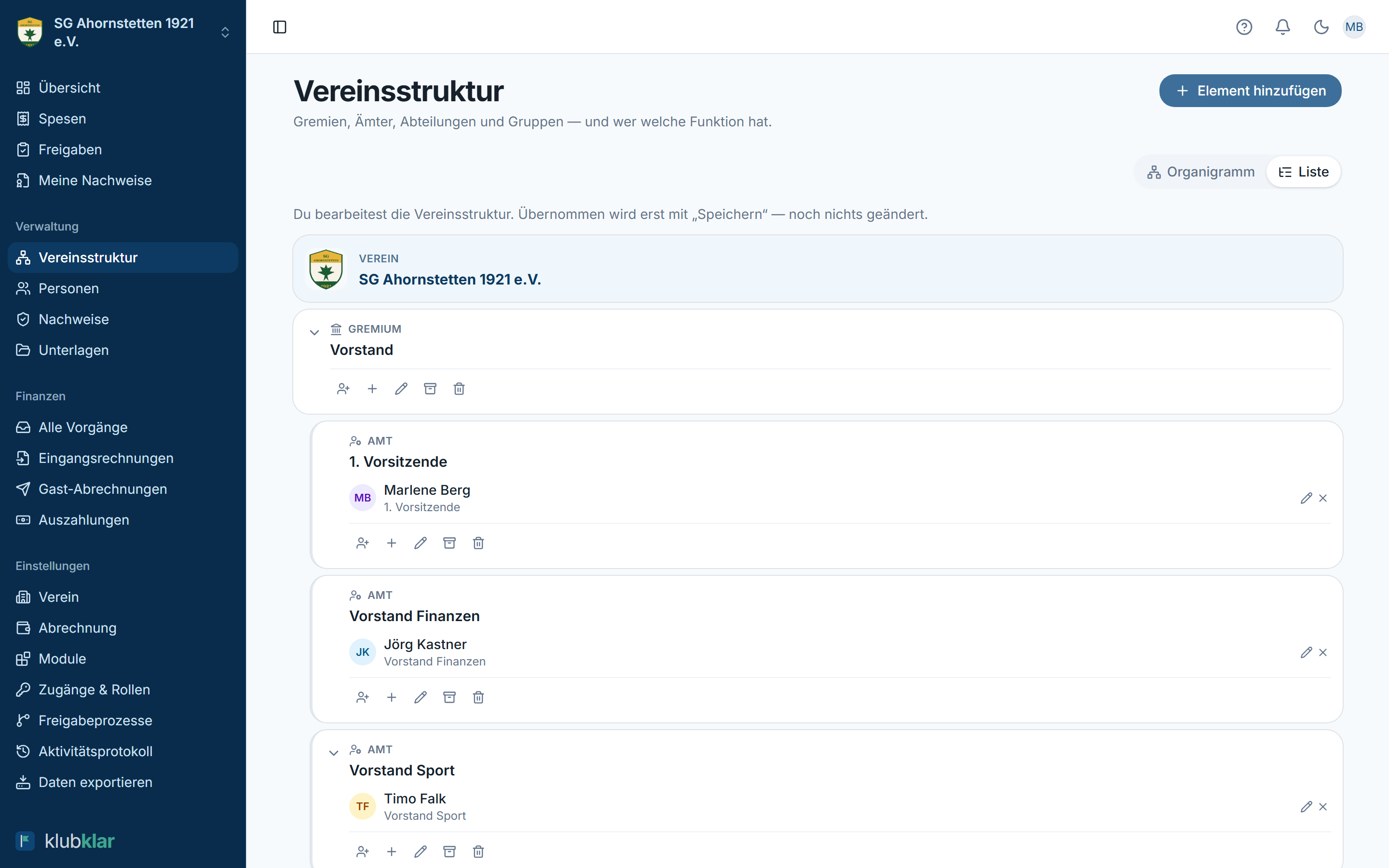Assign person to 1. Vorsitzende Amt
1389x868 pixels.
coord(363,543)
